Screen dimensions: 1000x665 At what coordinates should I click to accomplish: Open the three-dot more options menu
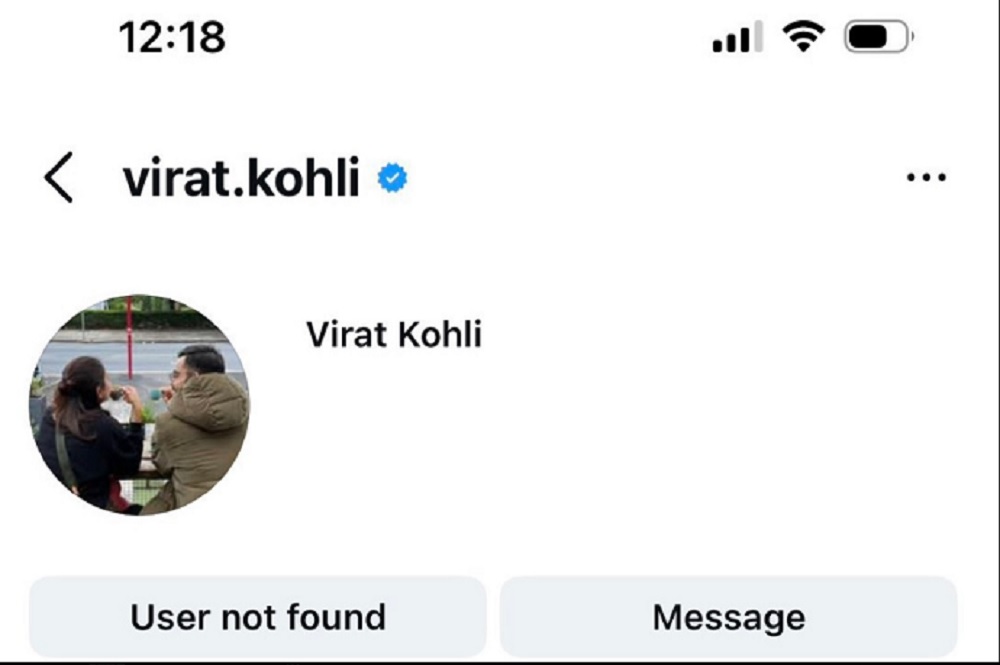click(x=925, y=178)
